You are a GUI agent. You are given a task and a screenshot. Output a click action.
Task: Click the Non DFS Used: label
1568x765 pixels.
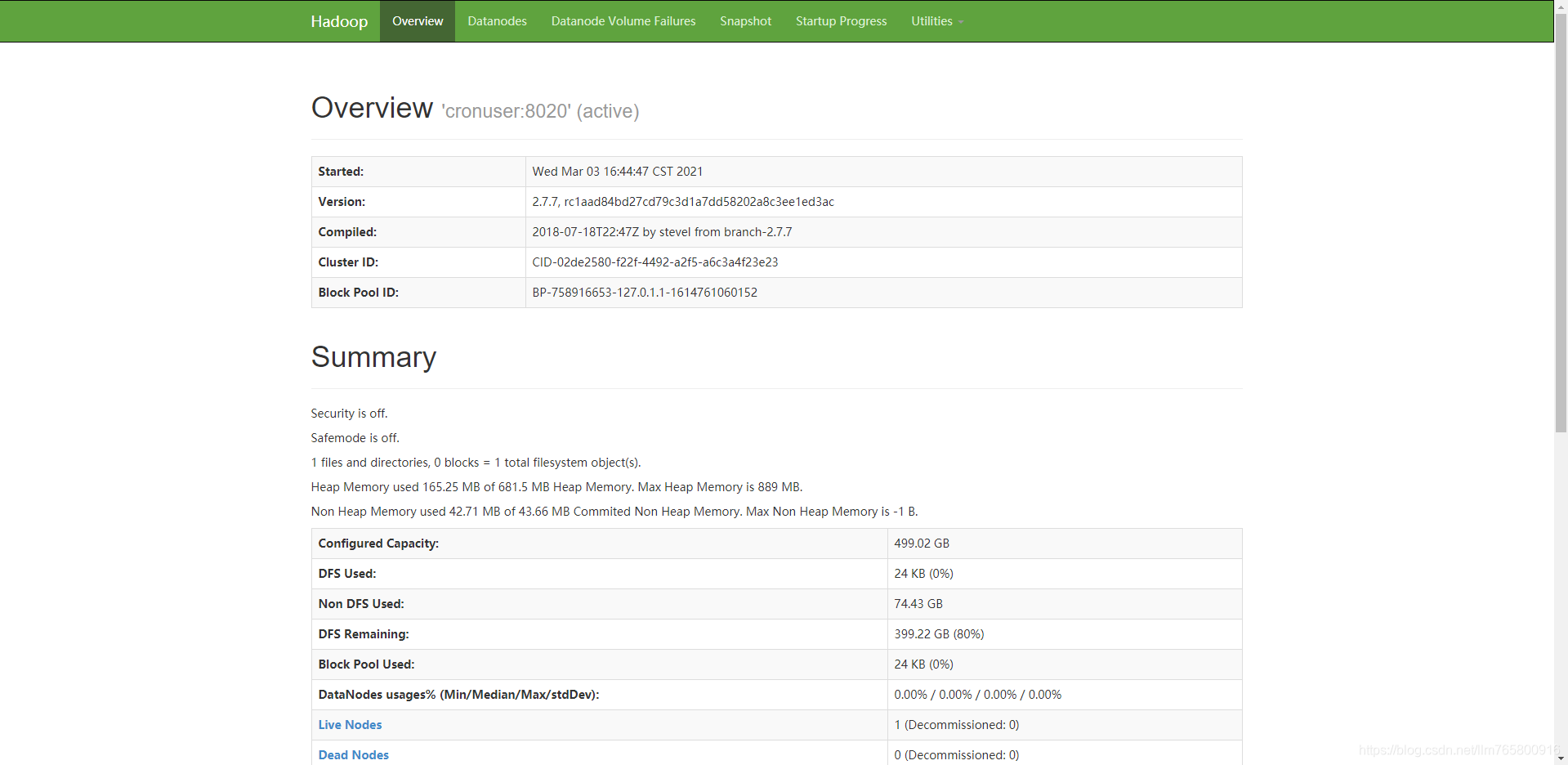click(361, 604)
